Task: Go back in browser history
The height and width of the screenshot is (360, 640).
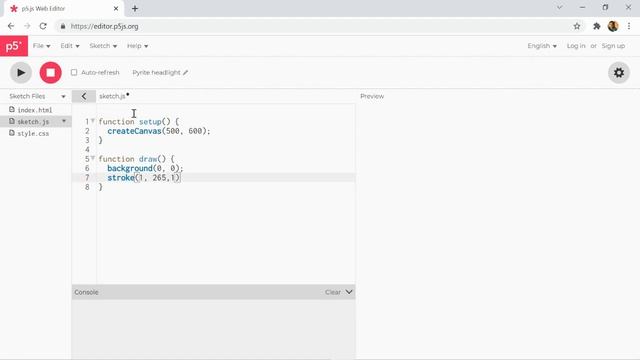Action: [x=11, y=26]
